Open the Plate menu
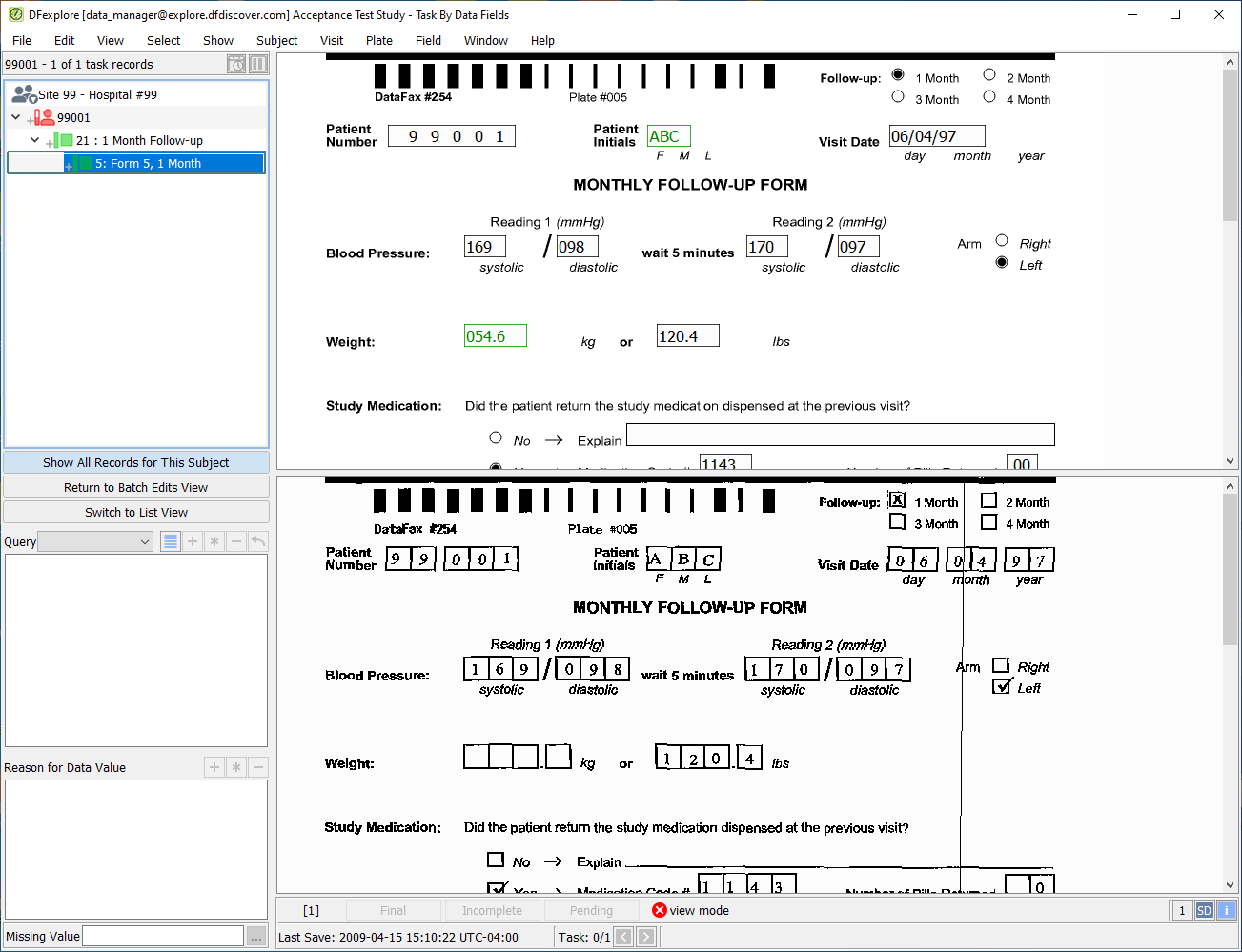1242x952 pixels. coord(378,40)
